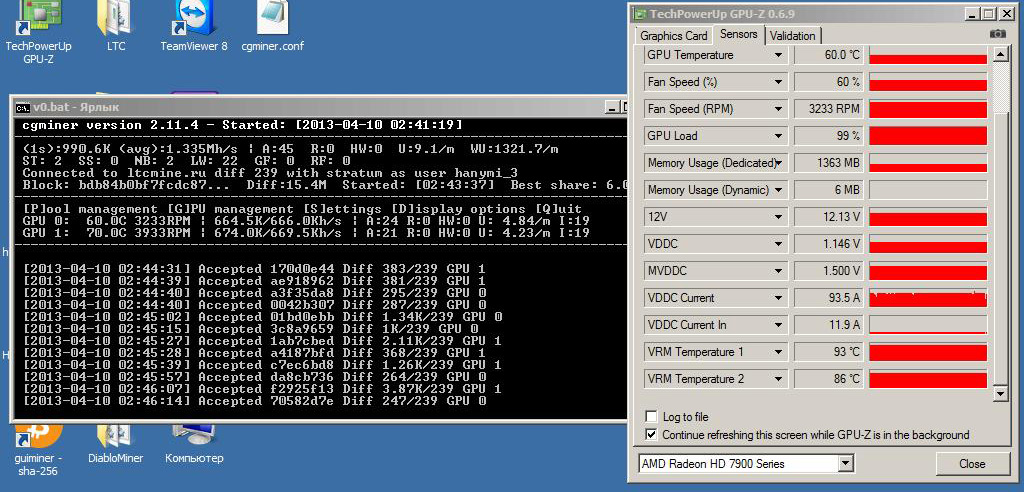Screen dimensions: 1024x492
Task: Minimize the v0.bat console window
Action: [x=611, y=107]
